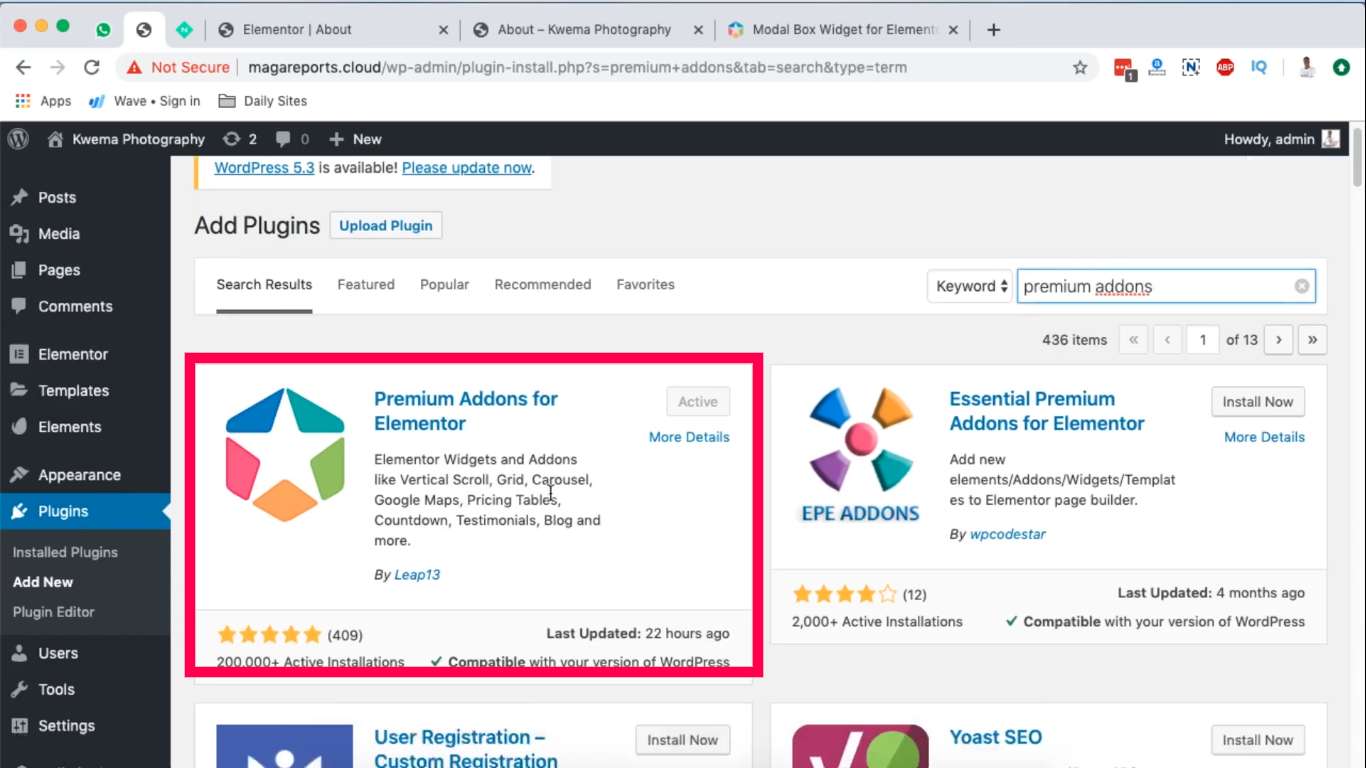Install the User Registration plugin

click(682, 740)
